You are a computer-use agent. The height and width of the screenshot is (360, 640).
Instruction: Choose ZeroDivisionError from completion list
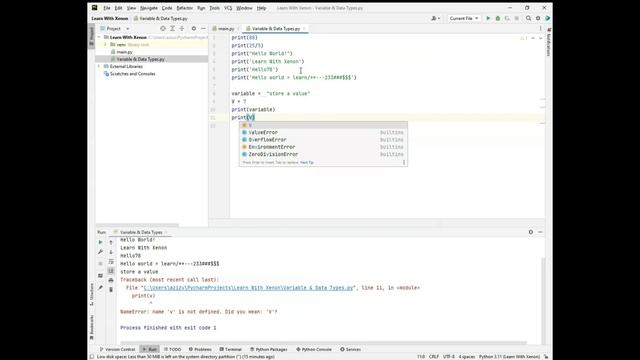pos(323,154)
